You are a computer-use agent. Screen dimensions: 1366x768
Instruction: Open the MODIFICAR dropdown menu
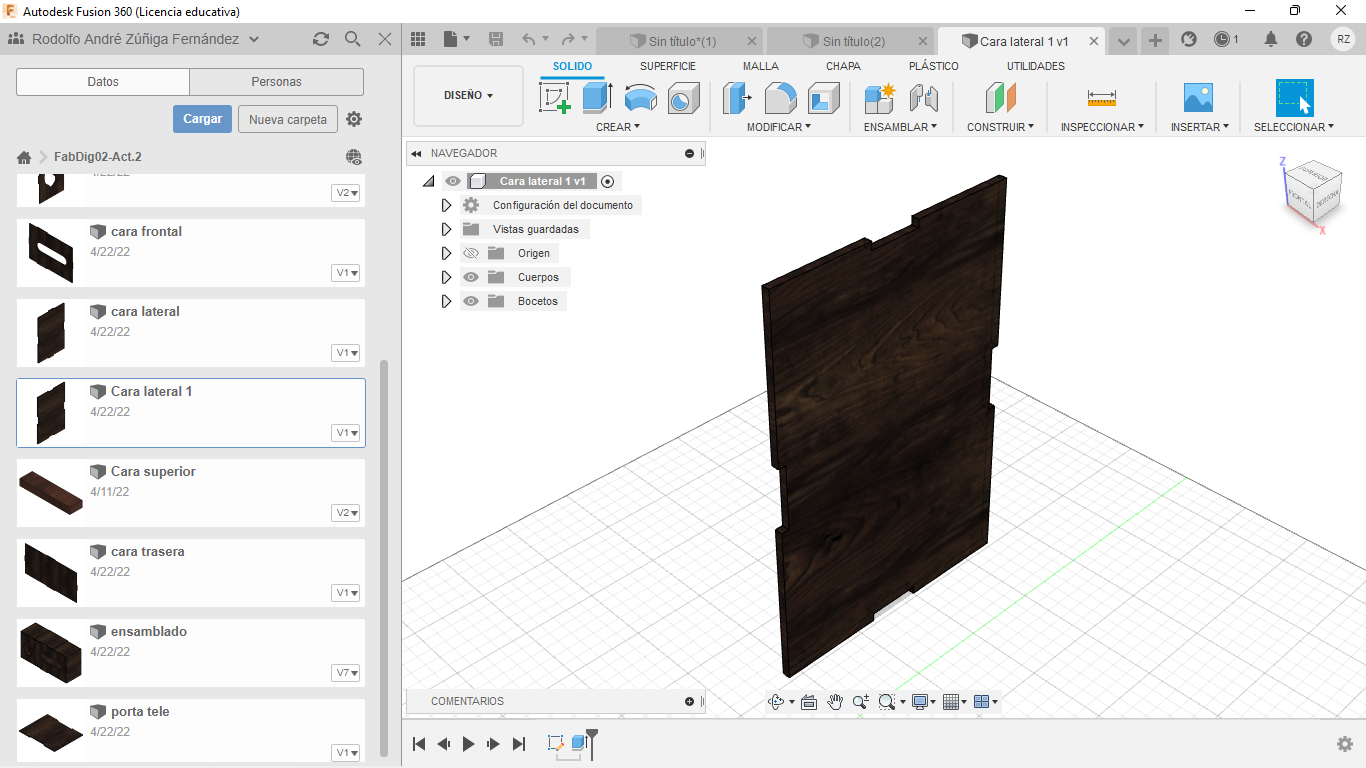click(779, 127)
